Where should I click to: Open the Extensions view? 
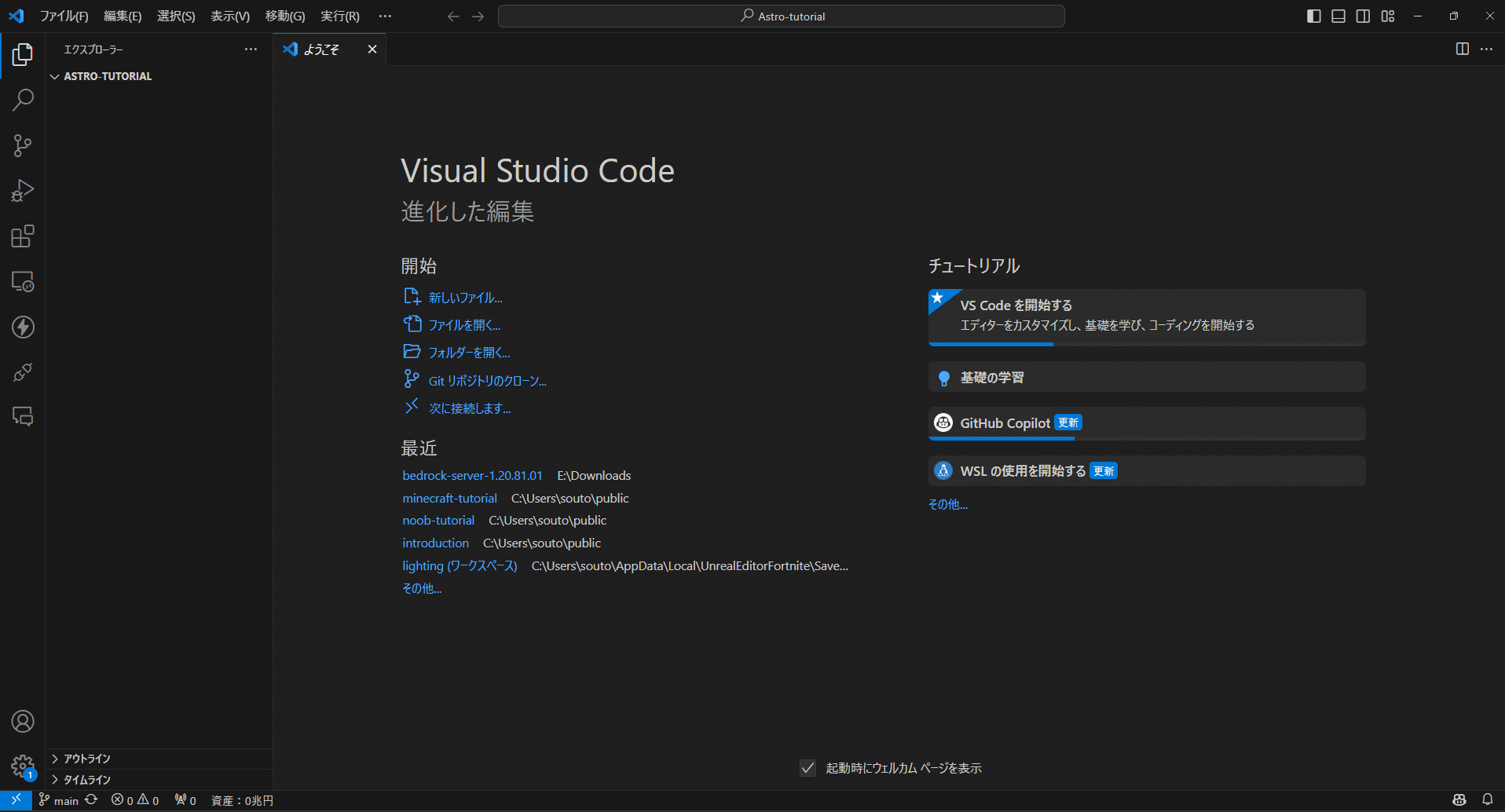click(x=23, y=236)
